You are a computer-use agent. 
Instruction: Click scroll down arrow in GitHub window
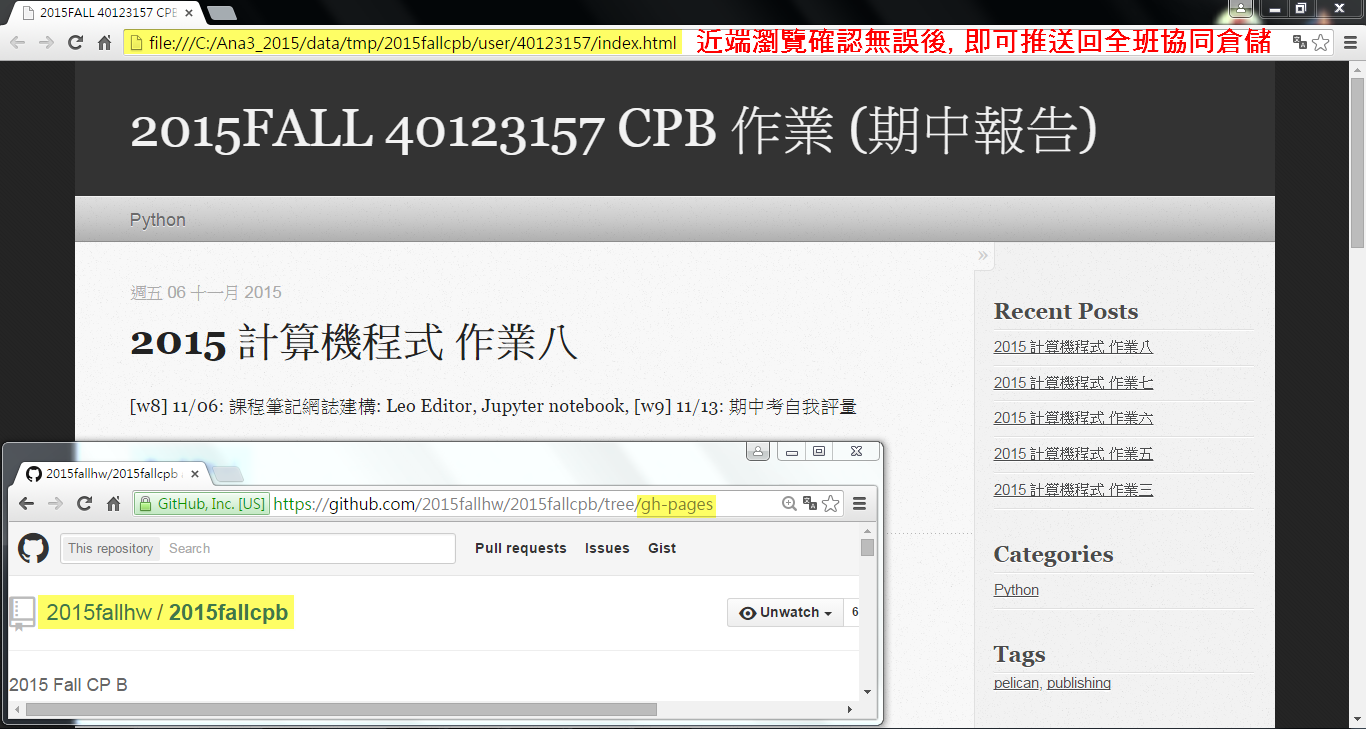coord(867,691)
